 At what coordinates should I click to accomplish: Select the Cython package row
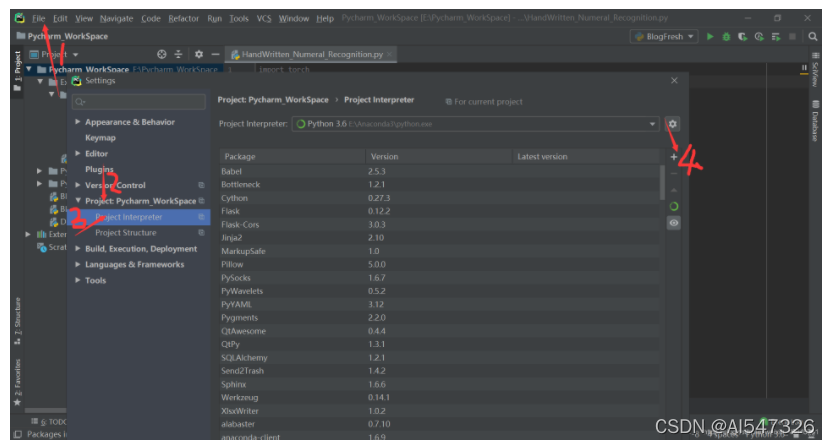coord(439,198)
